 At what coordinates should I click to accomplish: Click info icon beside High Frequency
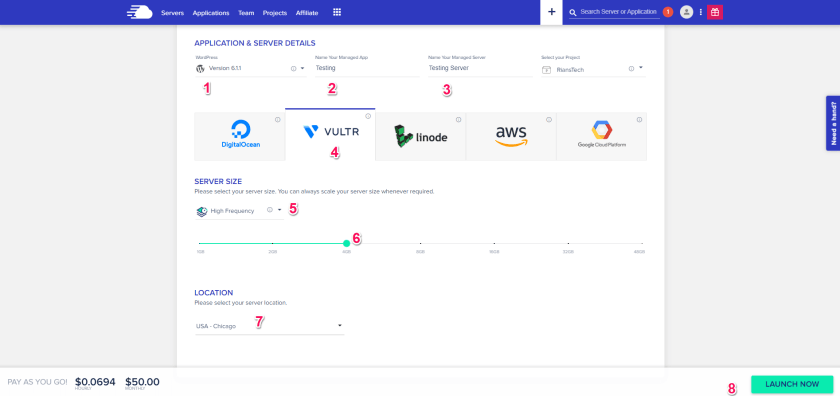269,210
